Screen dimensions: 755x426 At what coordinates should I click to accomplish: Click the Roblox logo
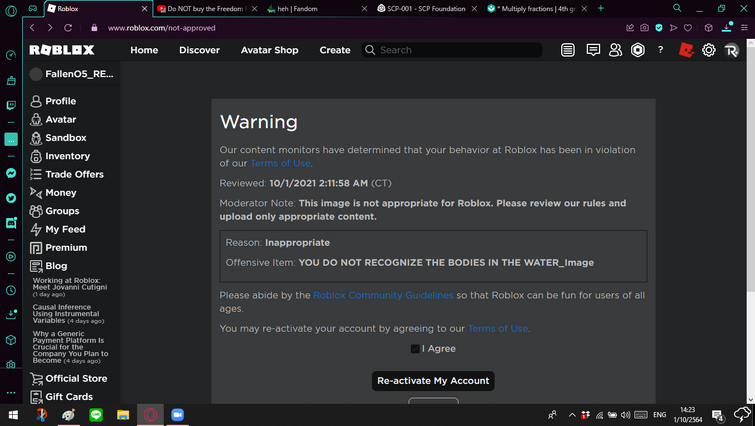pyautogui.click(x=62, y=50)
